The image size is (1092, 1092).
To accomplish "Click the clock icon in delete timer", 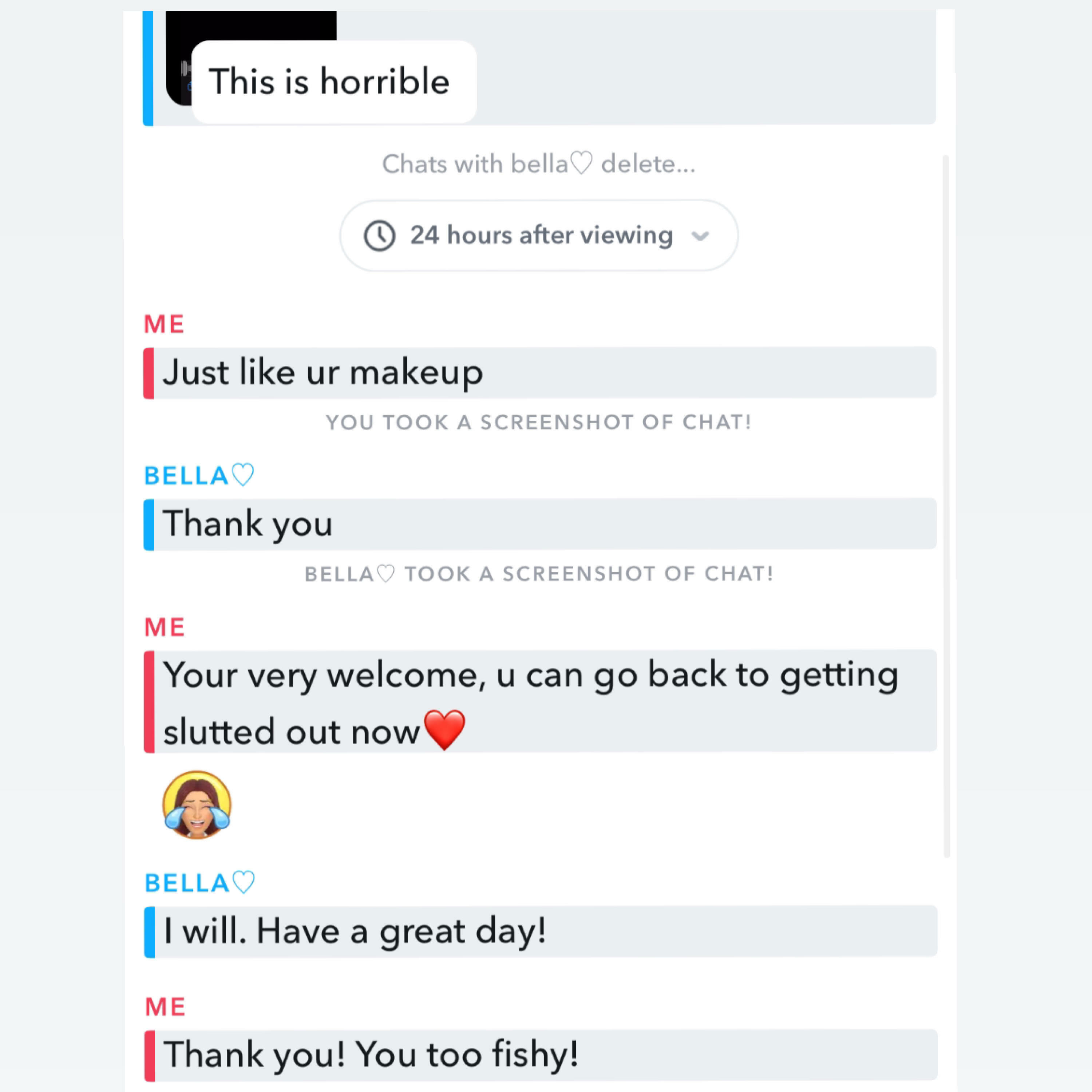I will [379, 236].
